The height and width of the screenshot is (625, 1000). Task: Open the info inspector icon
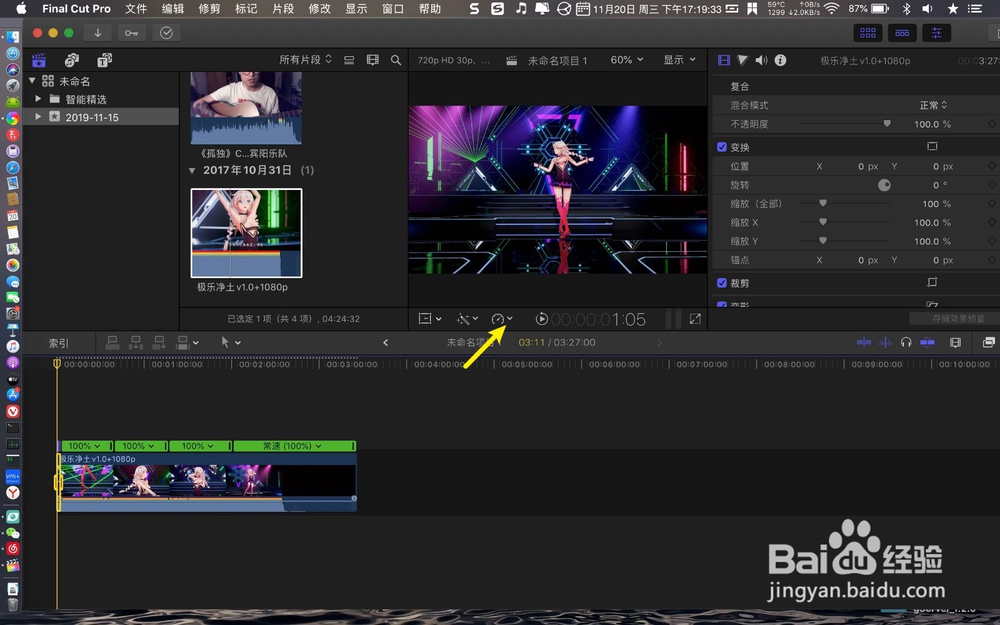pyautogui.click(x=780, y=61)
